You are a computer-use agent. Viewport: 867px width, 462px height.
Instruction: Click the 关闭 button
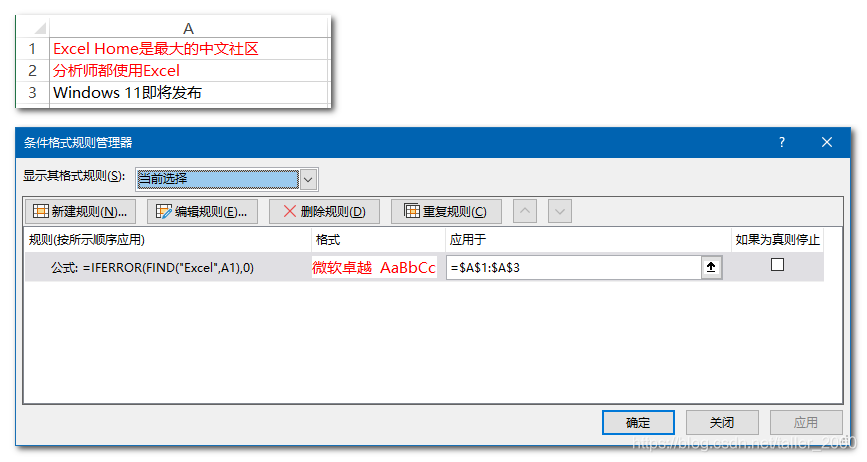point(722,423)
